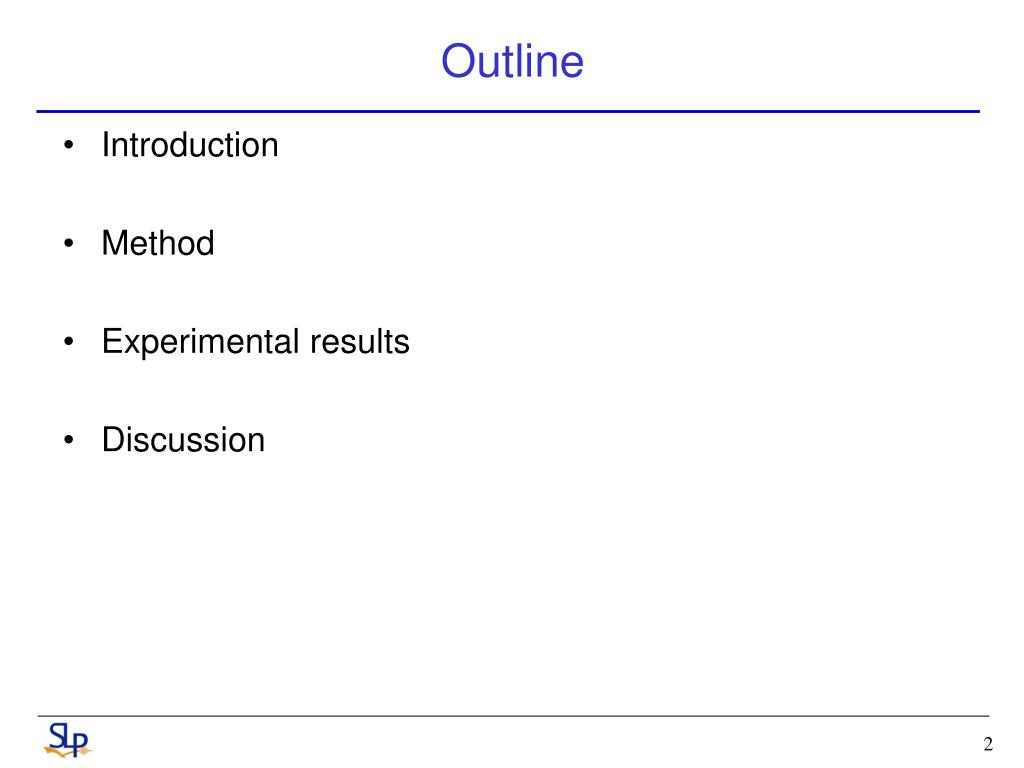Screen dimensions: 1024x768
Task: Select the Introduction outline item
Action: (190, 145)
